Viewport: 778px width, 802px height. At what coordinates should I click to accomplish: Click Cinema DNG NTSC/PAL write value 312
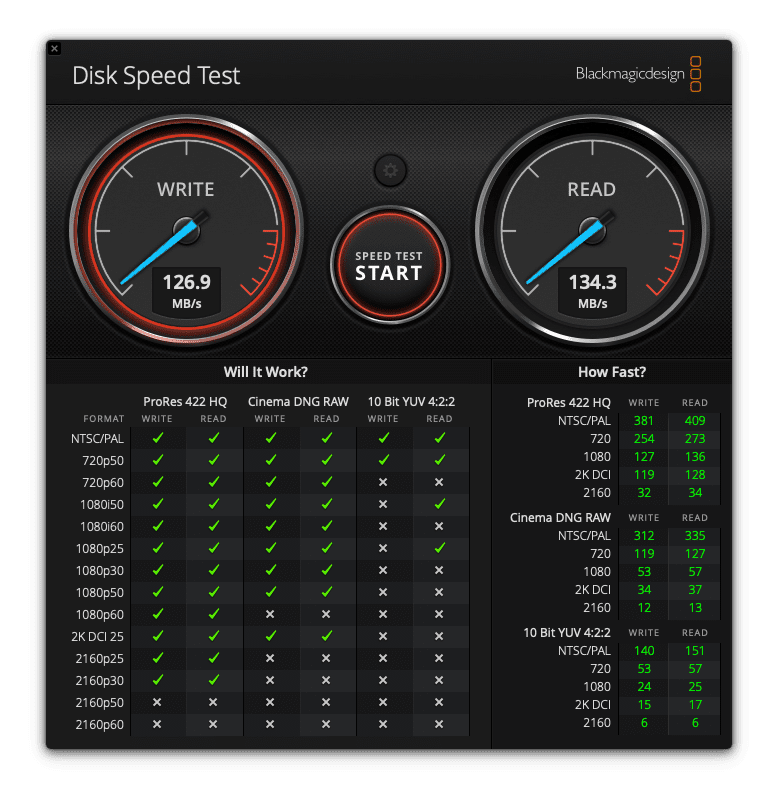643,536
